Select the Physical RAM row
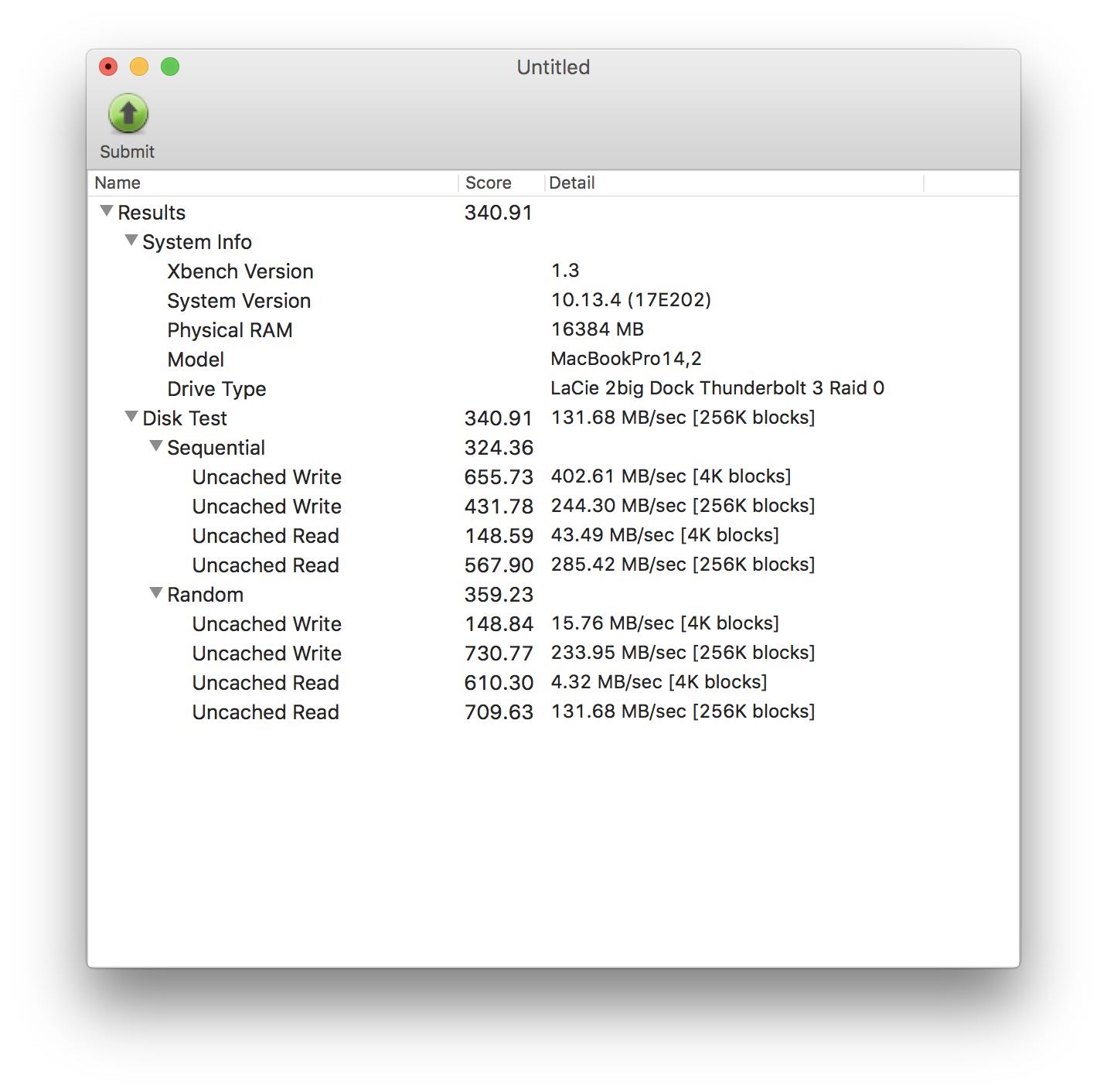This screenshot has height=1092, width=1107. 230,330
